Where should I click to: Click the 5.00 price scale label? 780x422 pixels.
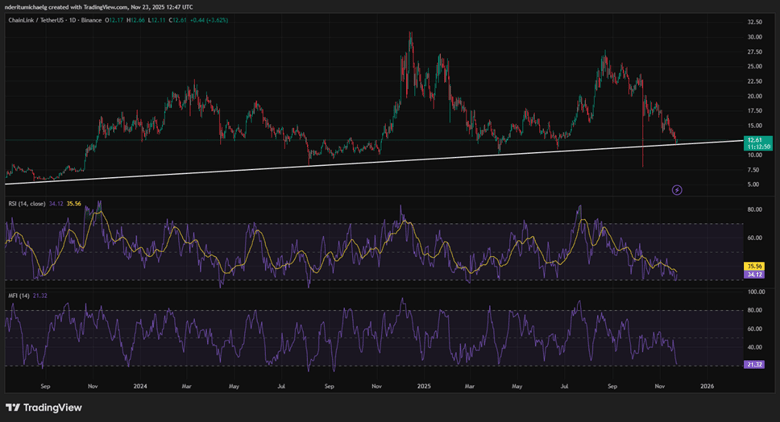coord(753,185)
